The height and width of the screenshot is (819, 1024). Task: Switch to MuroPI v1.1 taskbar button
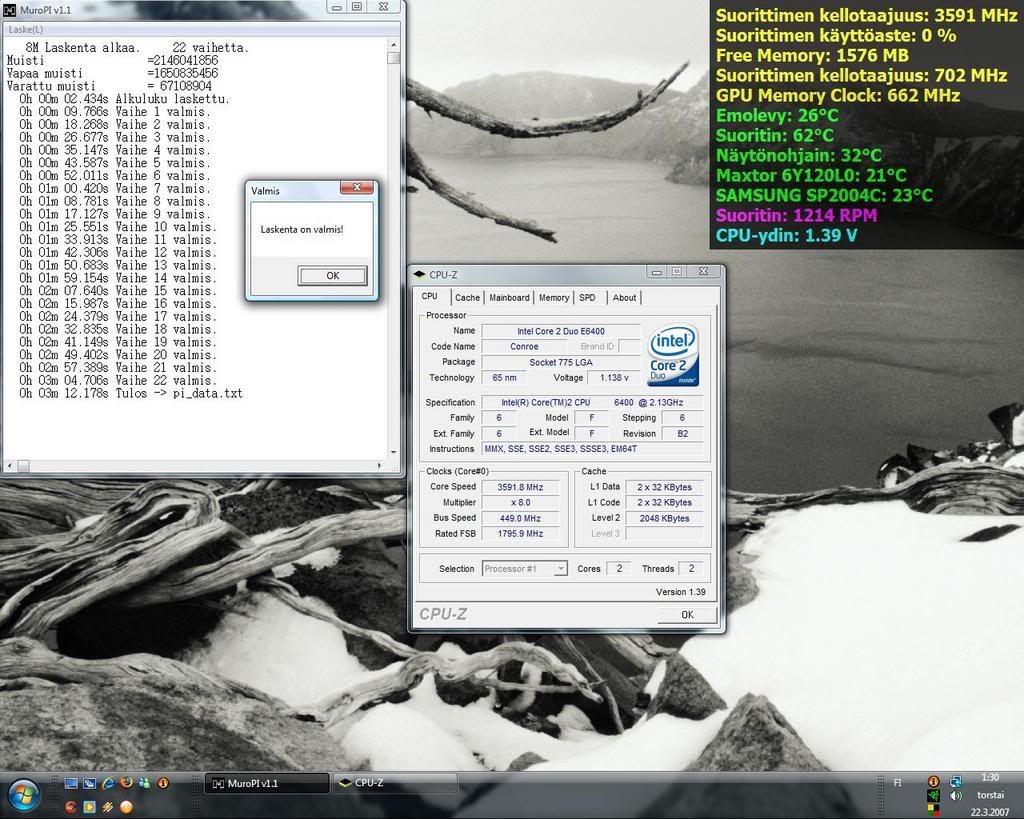pyautogui.click(x=267, y=783)
